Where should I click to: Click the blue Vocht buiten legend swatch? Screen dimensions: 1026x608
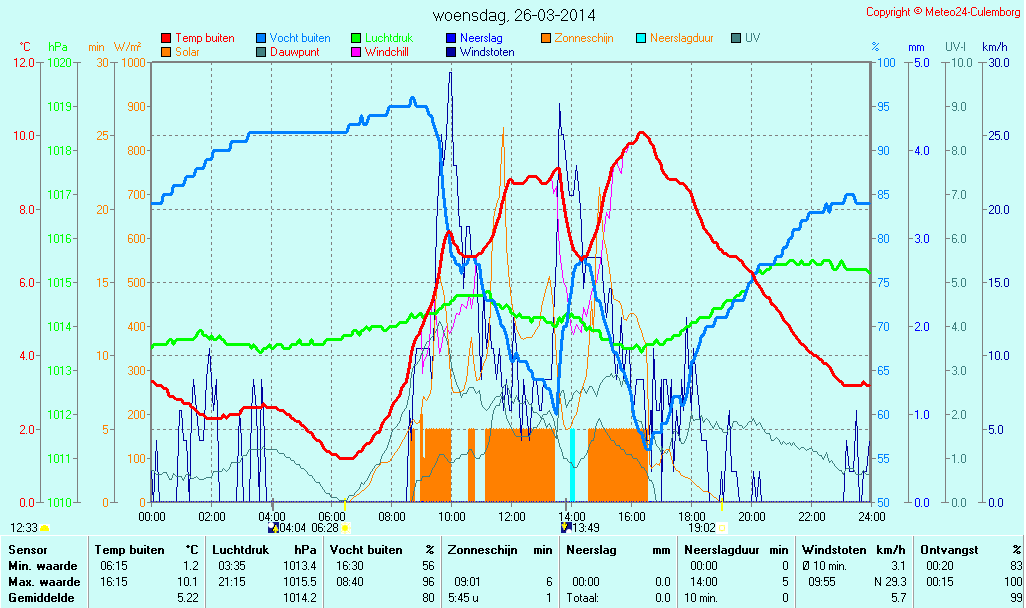tap(260, 38)
